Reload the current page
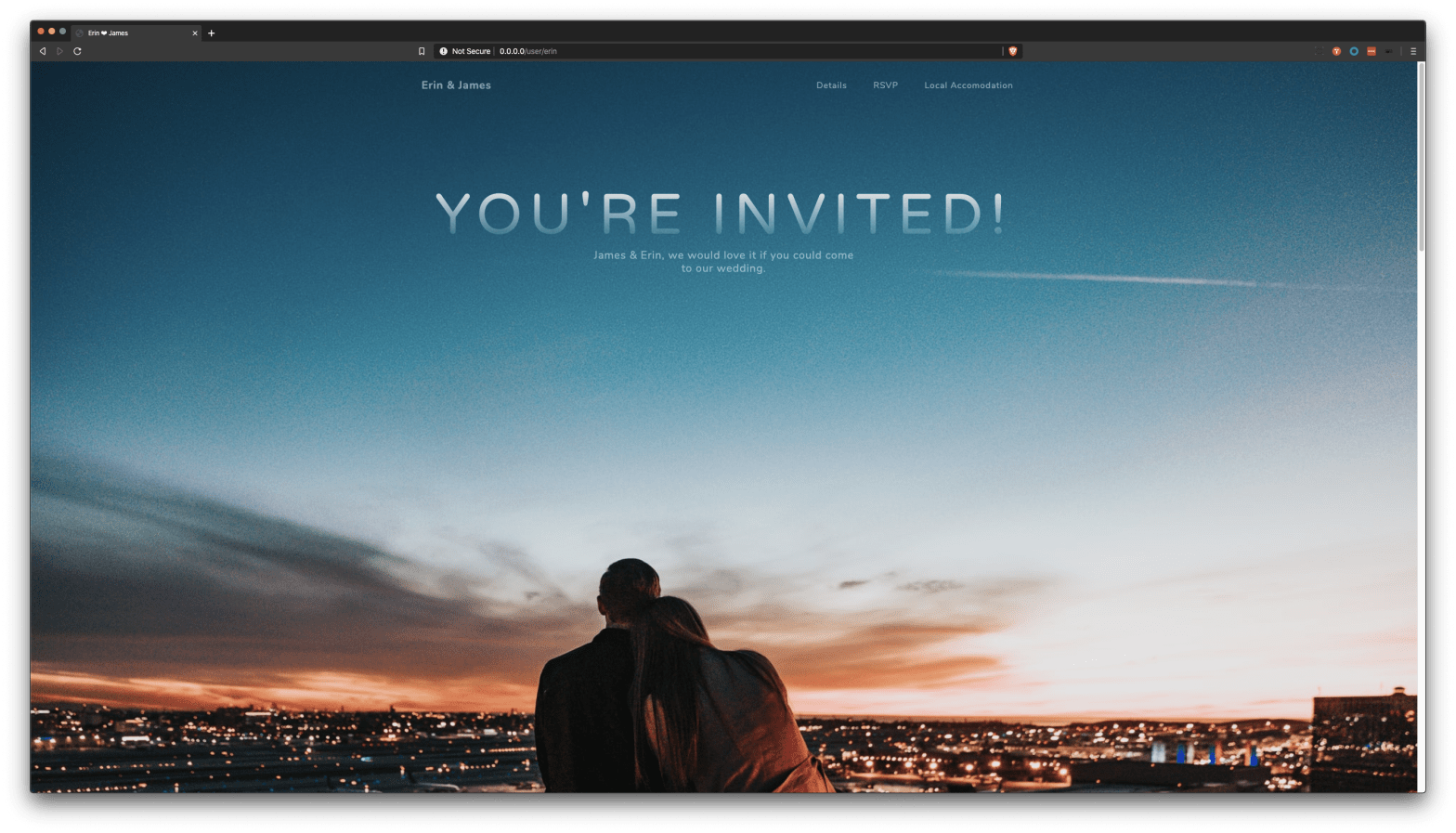Image resolution: width=1456 pixels, height=833 pixels. [x=77, y=51]
